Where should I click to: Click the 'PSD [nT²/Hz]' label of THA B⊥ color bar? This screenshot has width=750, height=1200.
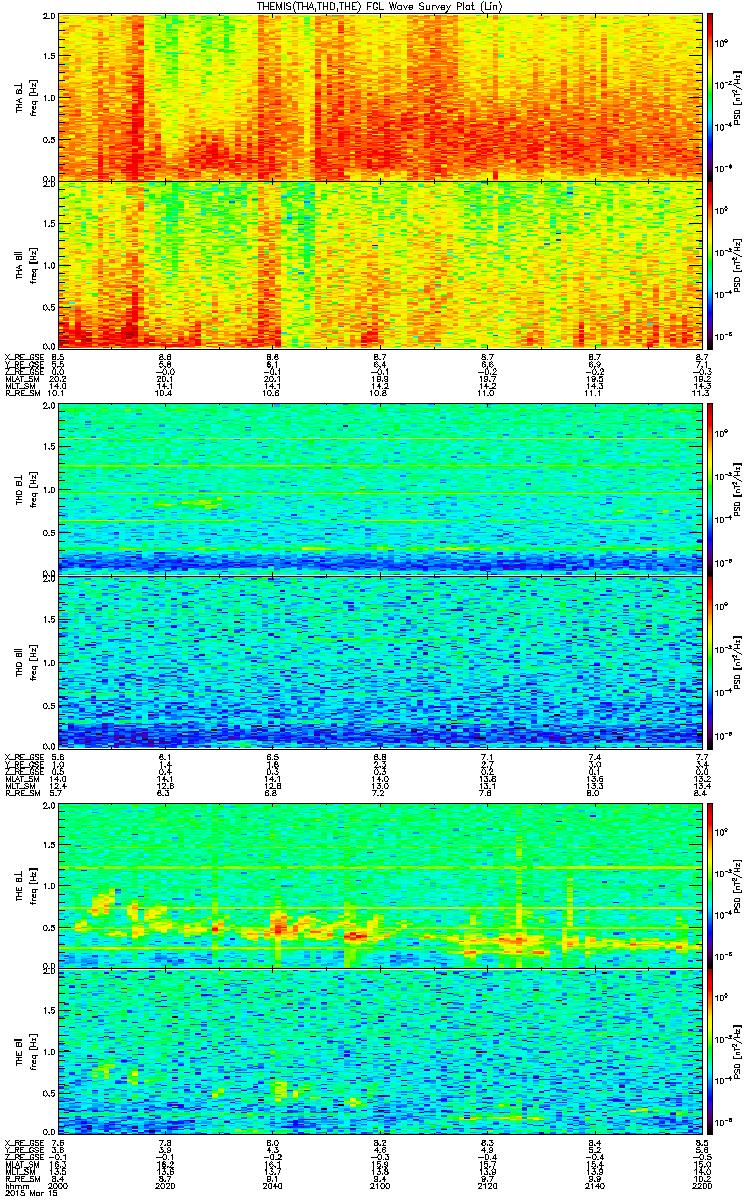pyautogui.click(x=738, y=96)
